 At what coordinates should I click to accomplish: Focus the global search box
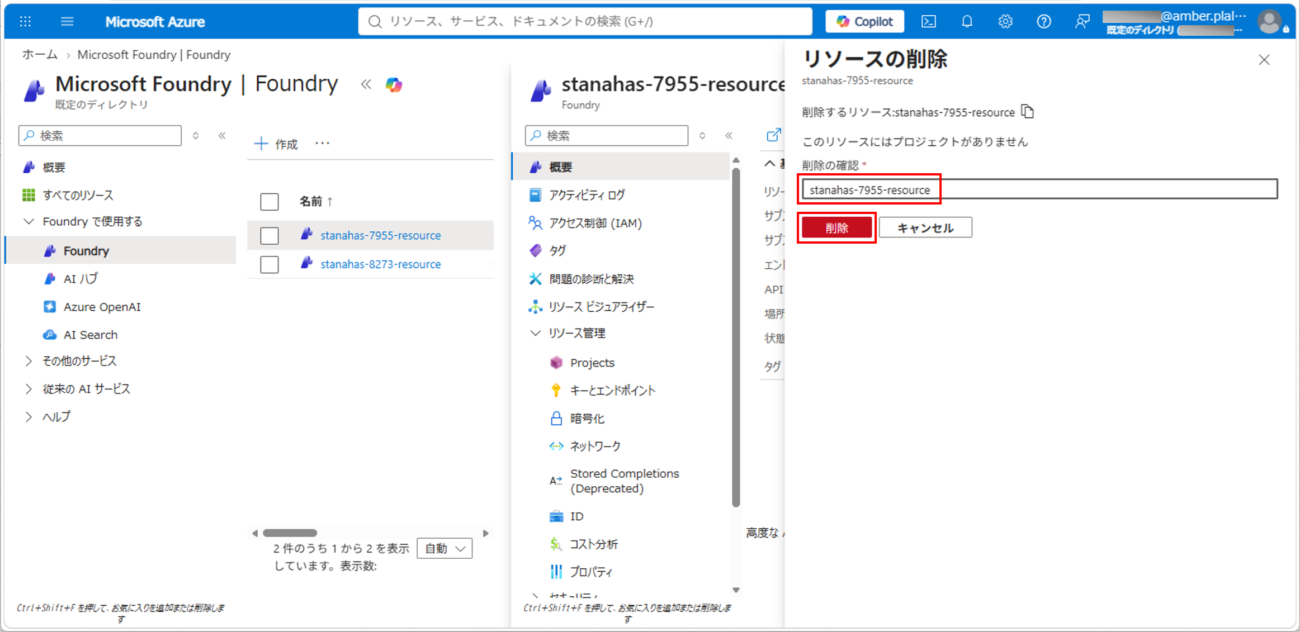pos(585,21)
